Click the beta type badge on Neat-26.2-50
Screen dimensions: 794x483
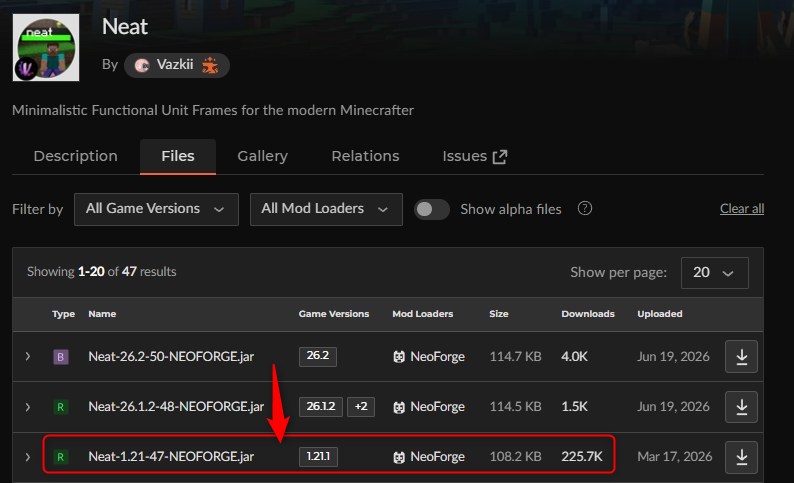60,357
